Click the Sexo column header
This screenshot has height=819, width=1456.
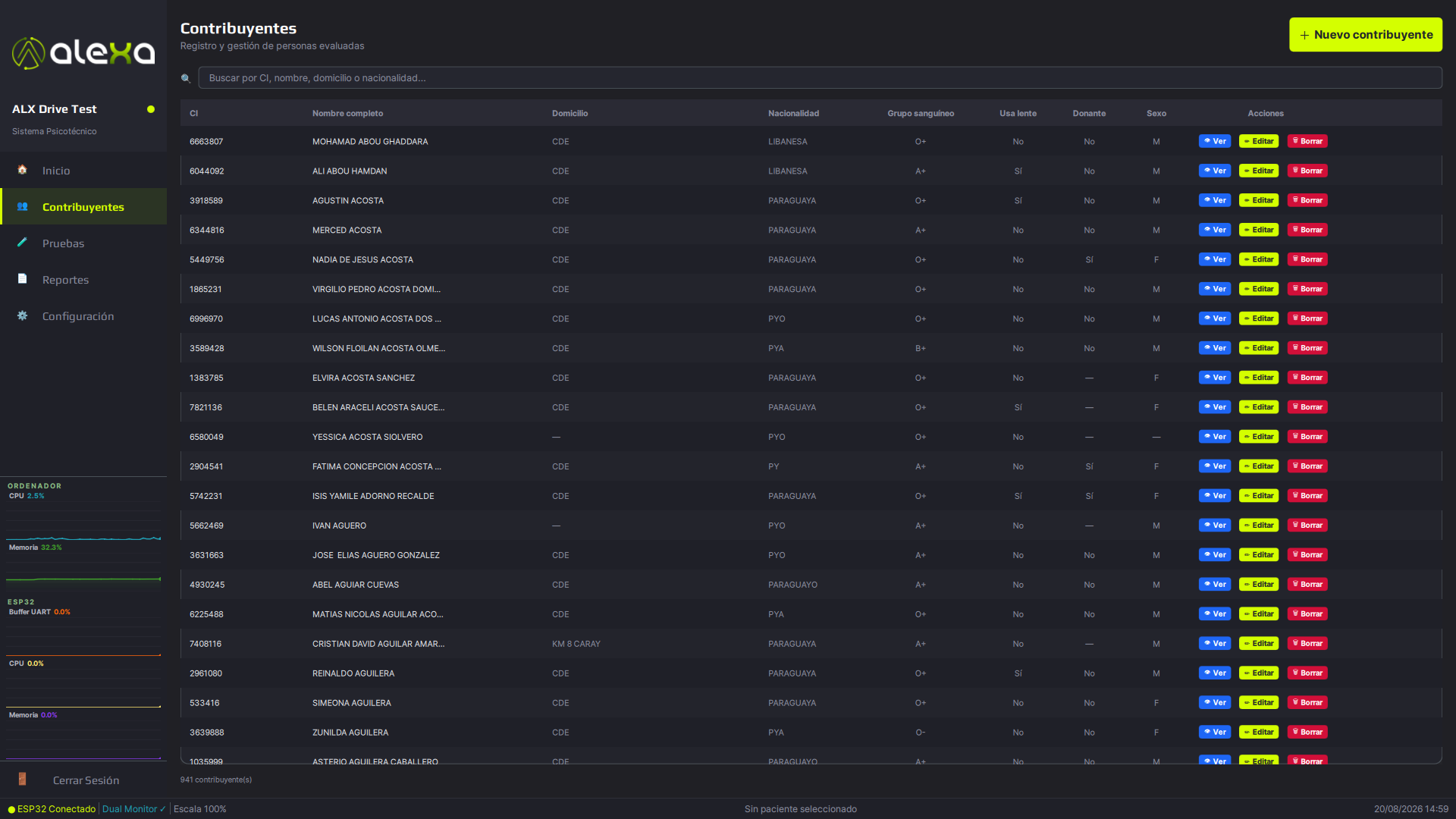(1156, 114)
